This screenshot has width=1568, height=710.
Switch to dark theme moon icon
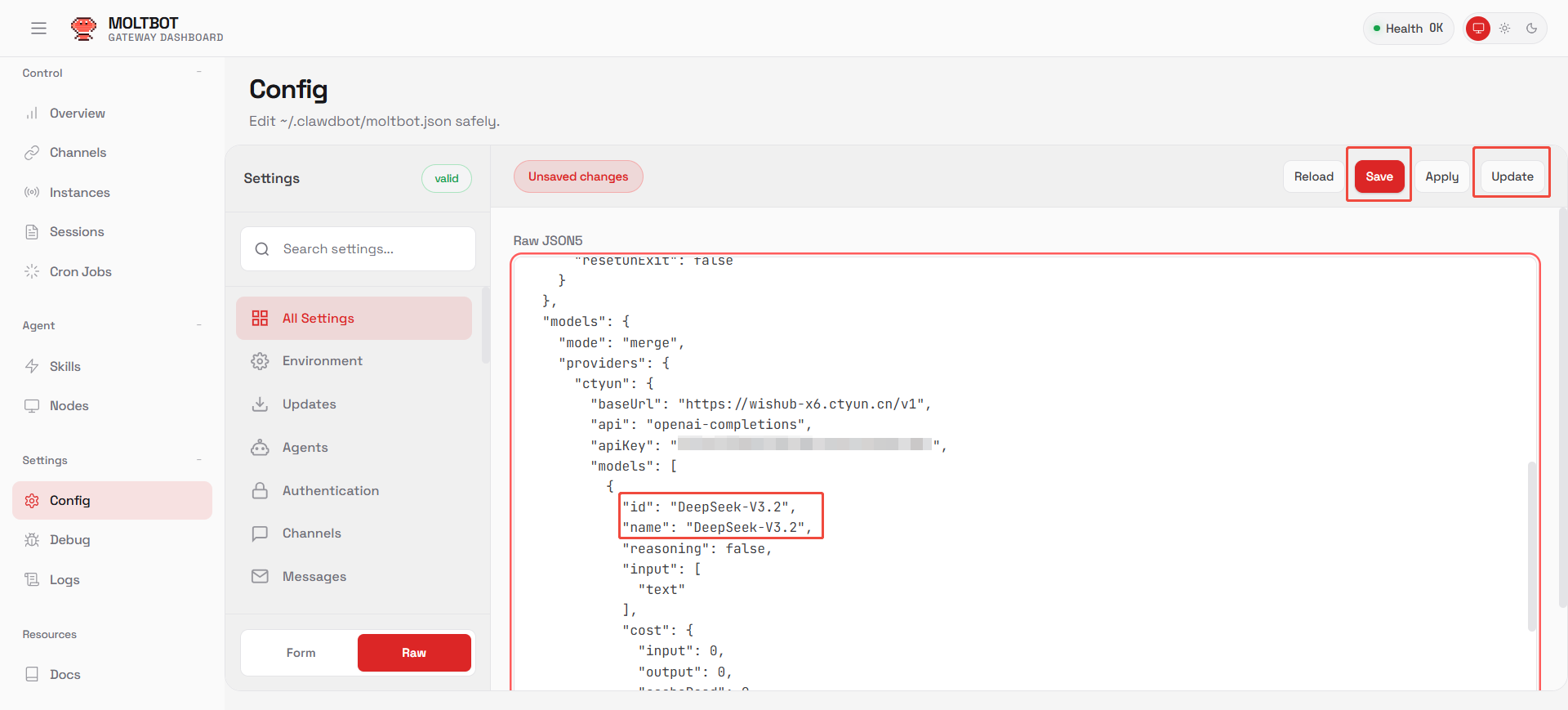point(1531,29)
